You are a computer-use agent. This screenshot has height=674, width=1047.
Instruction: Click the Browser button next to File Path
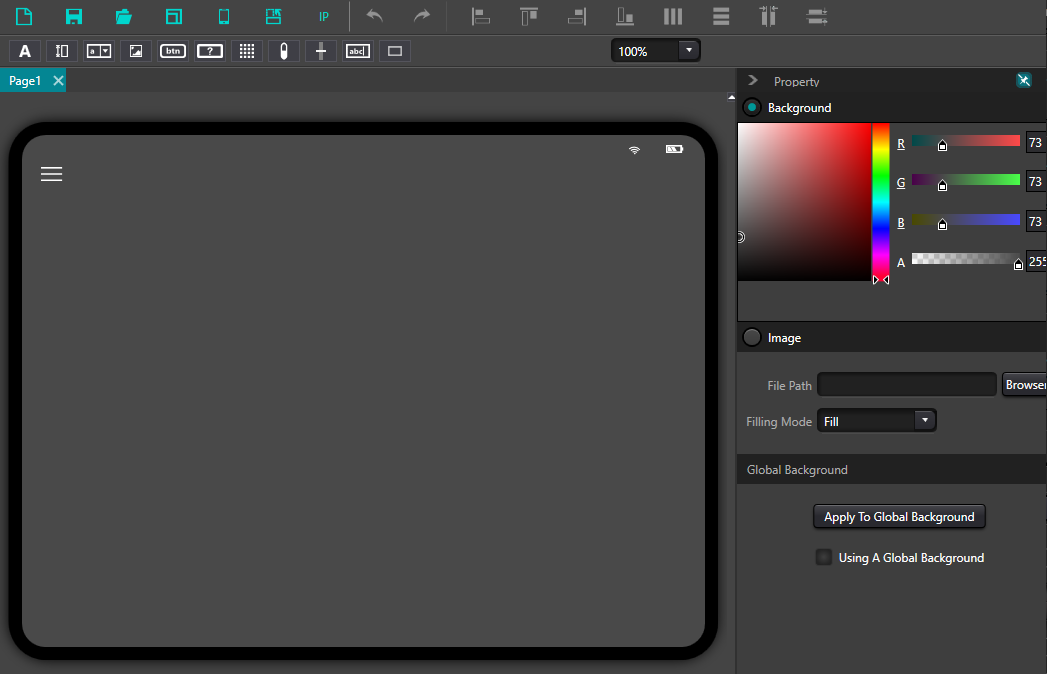pos(1025,385)
